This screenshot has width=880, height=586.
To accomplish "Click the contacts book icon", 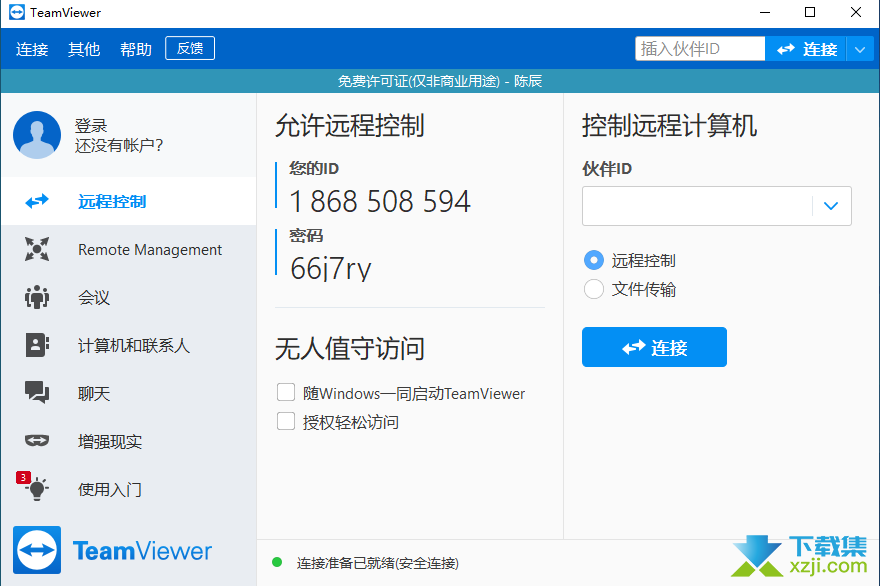I will [x=37, y=345].
